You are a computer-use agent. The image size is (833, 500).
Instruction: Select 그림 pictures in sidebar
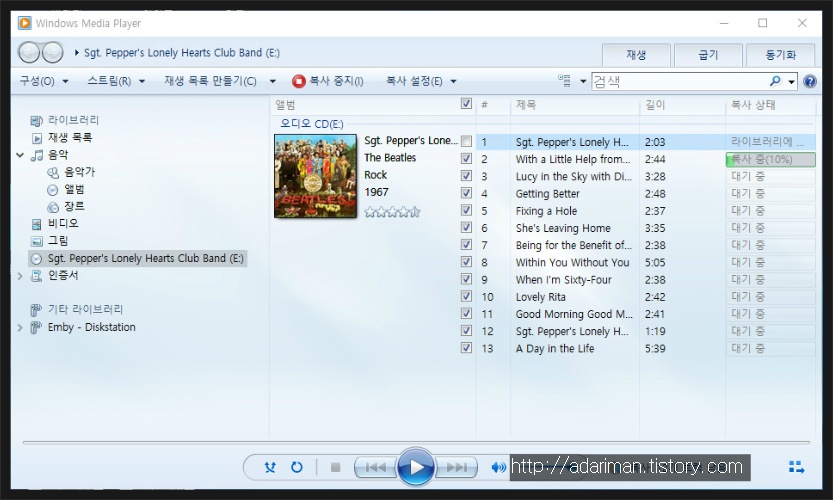click(57, 241)
